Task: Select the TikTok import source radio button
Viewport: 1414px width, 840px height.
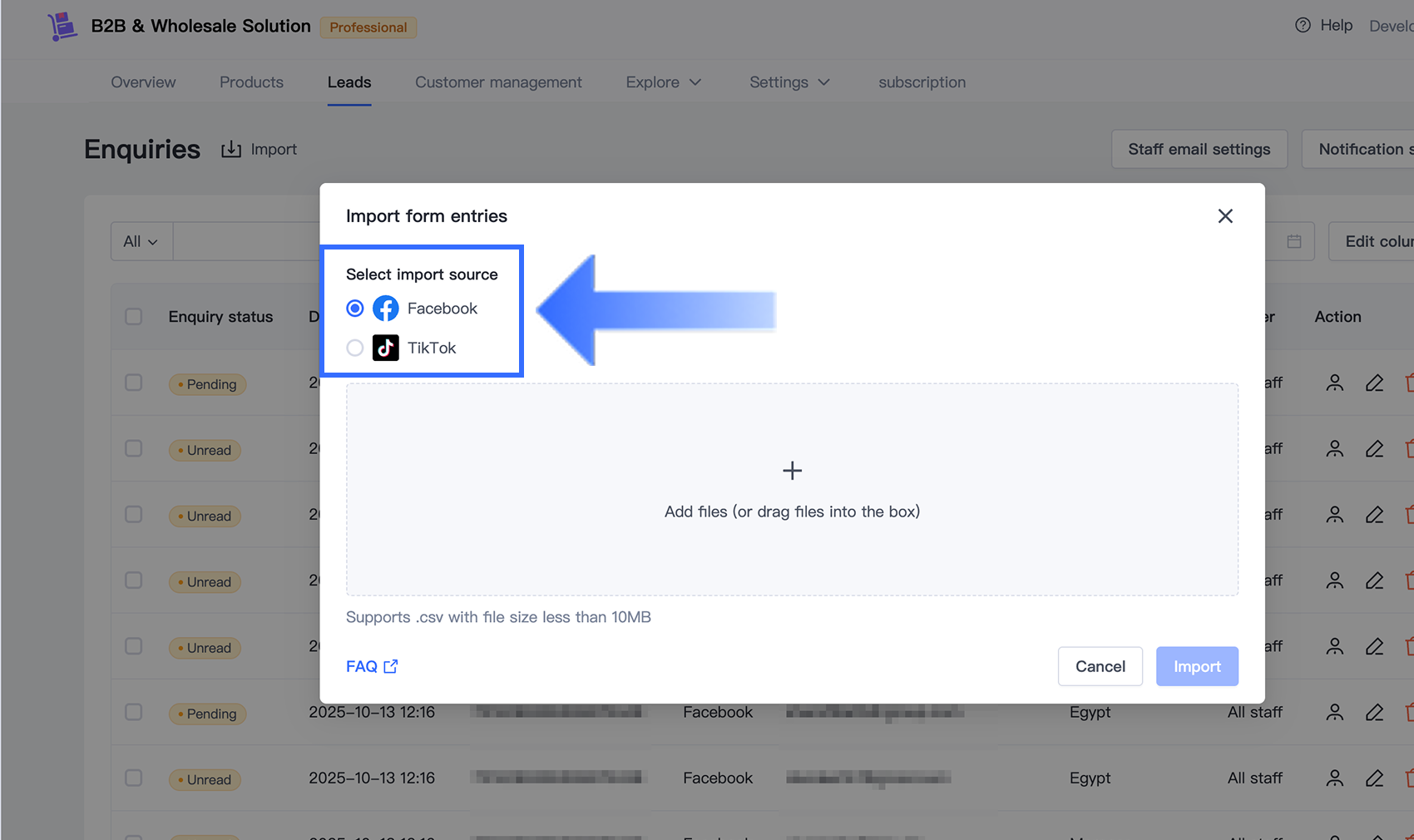Action: pyautogui.click(x=355, y=348)
